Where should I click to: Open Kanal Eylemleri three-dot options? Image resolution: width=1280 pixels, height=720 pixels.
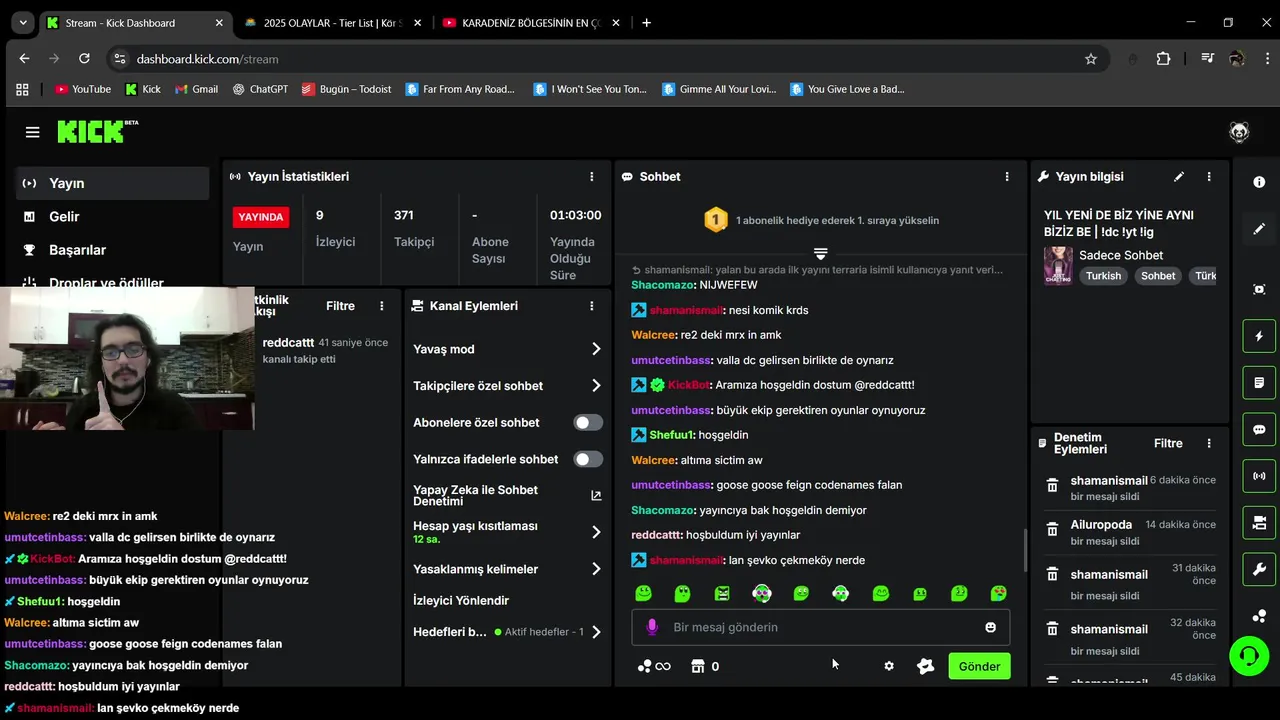pos(592,306)
